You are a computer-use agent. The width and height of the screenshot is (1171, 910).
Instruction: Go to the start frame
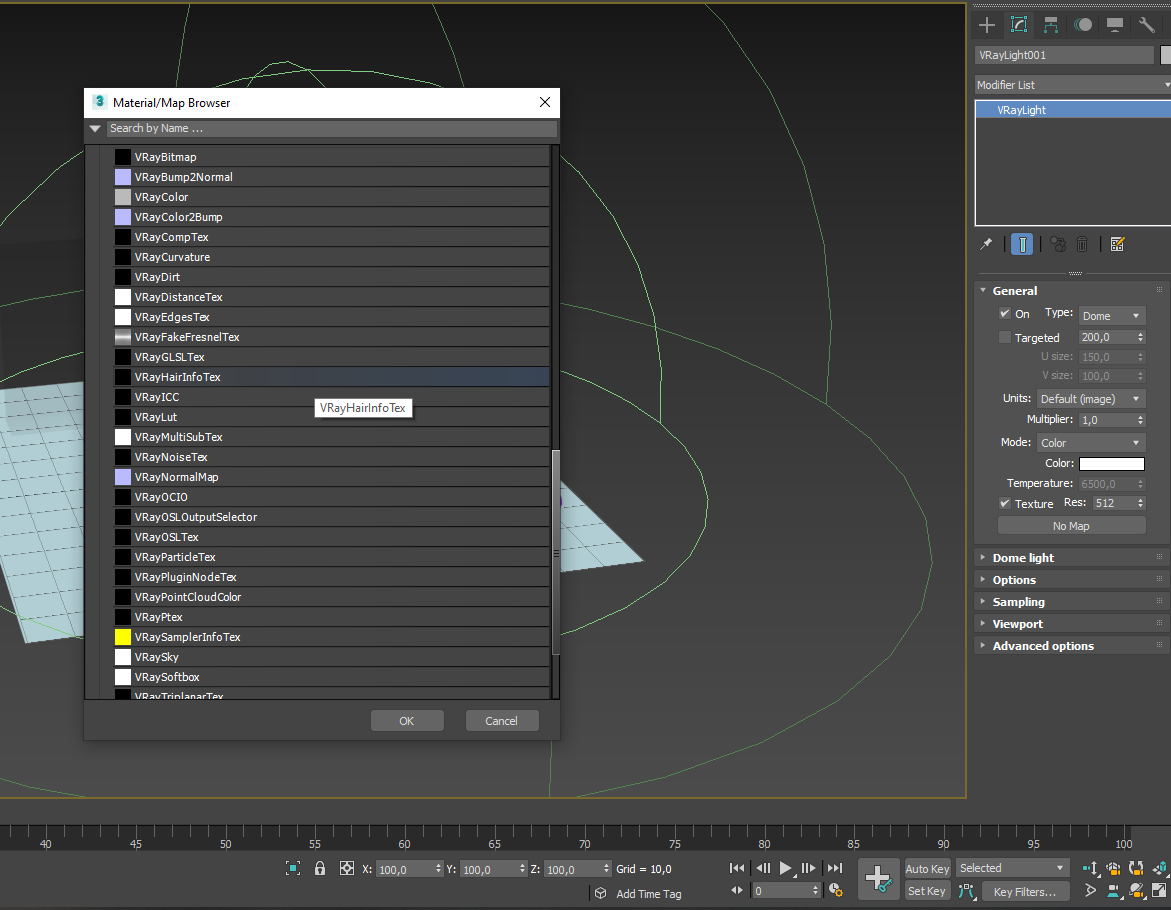pyautogui.click(x=736, y=867)
